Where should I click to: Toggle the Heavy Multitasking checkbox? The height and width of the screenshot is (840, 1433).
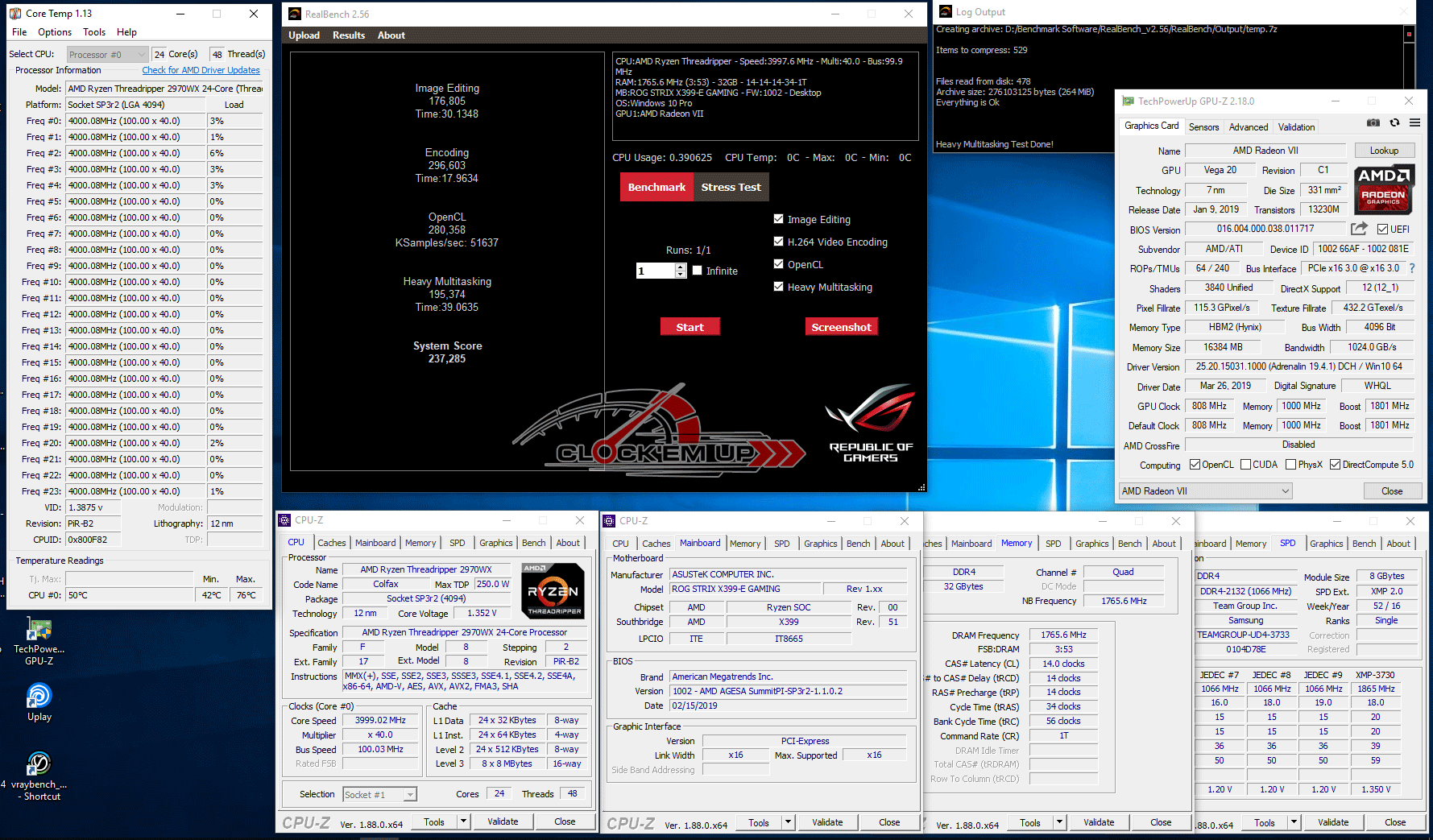pyautogui.click(x=778, y=287)
